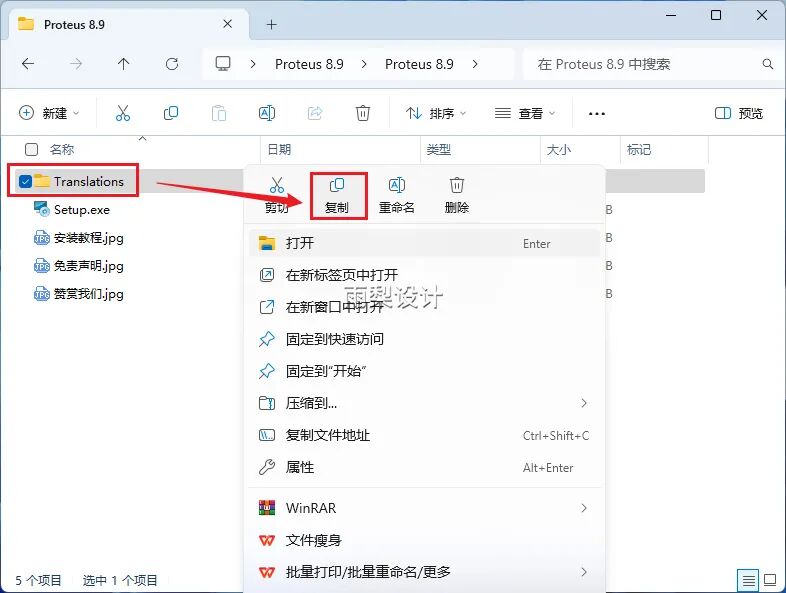
Task: Click the Copy icon in context menu
Action: click(337, 187)
